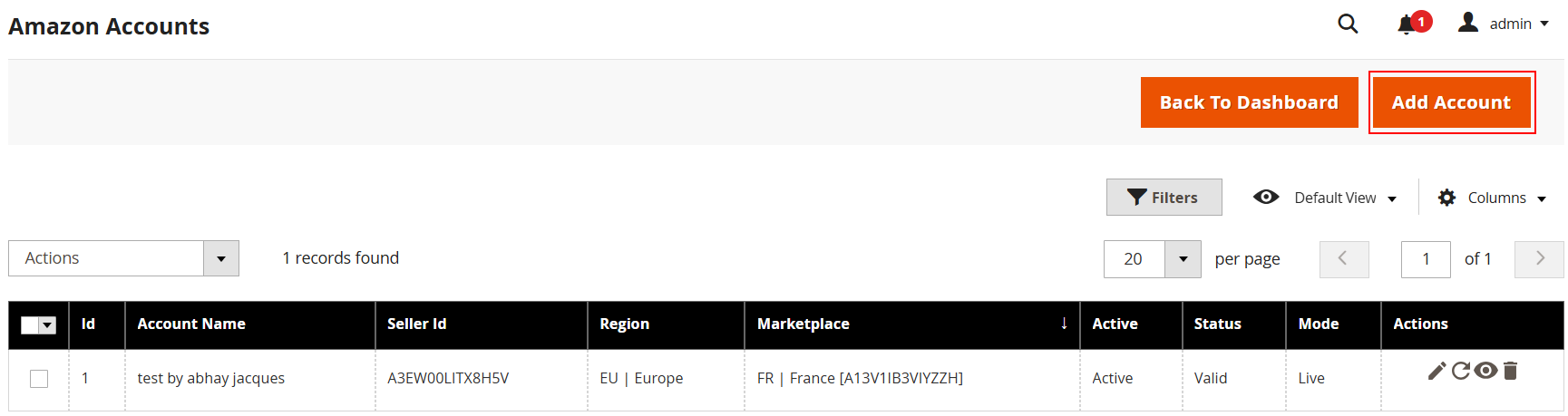Viewport: 1568px width, 416px height.
Task: Click the gear Columns icon
Action: 1447,198
